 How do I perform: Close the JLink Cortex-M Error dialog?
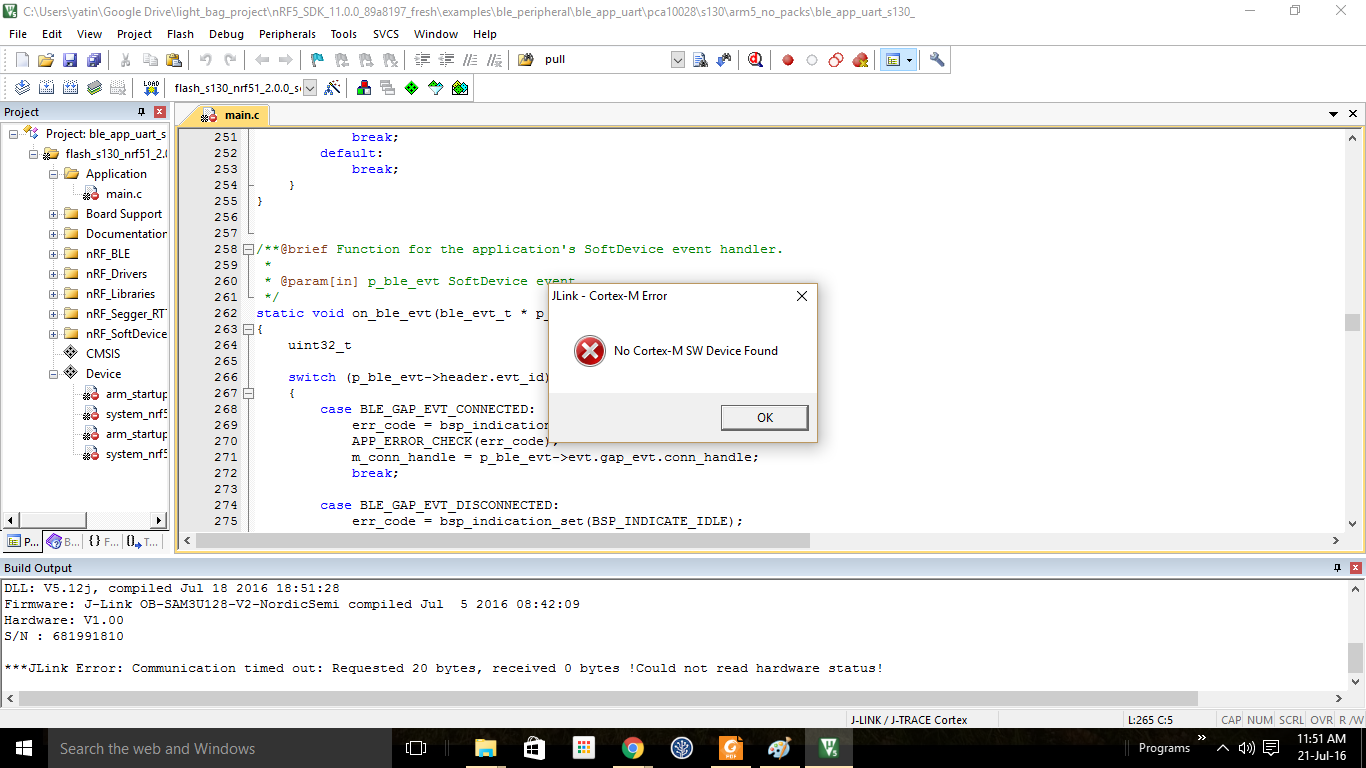click(801, 296)
